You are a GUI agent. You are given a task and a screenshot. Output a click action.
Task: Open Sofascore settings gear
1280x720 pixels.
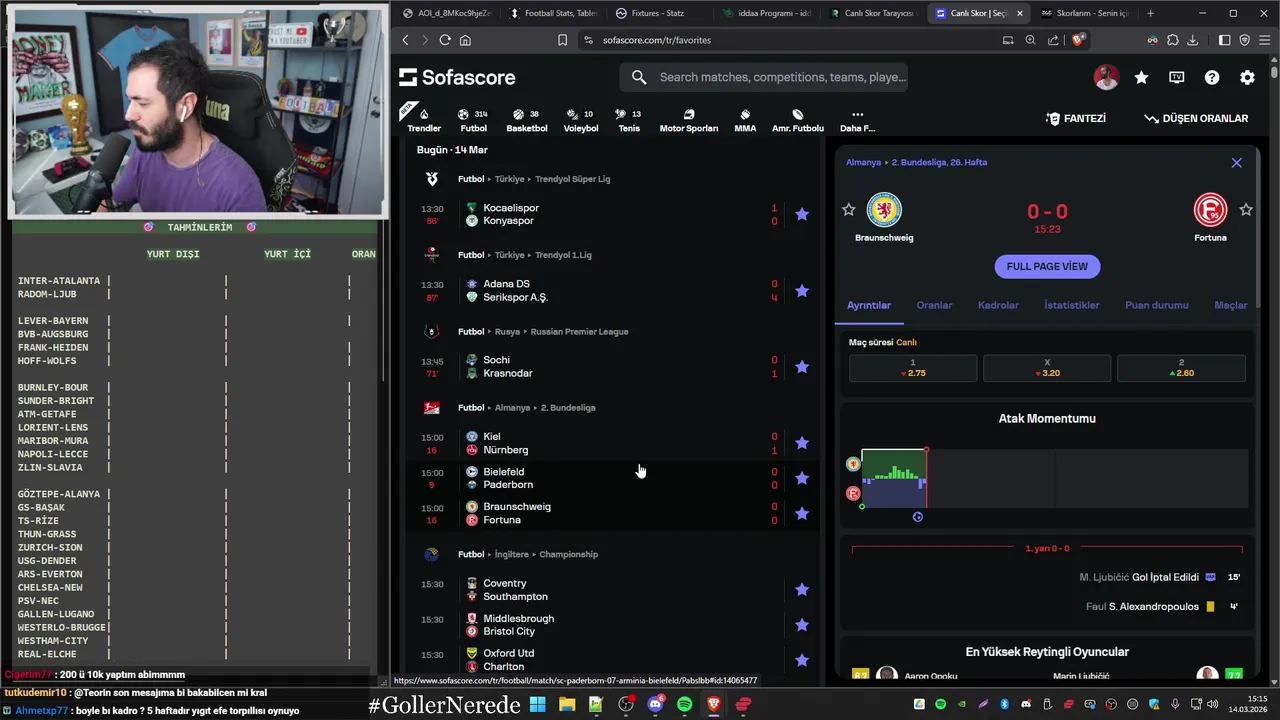[x=1247, y=77]
